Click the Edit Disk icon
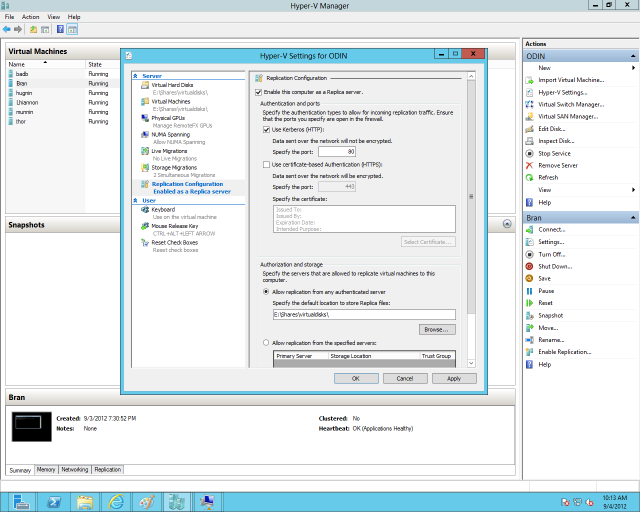The width and height of the screenshot is (640, 512). coord(529,129)
